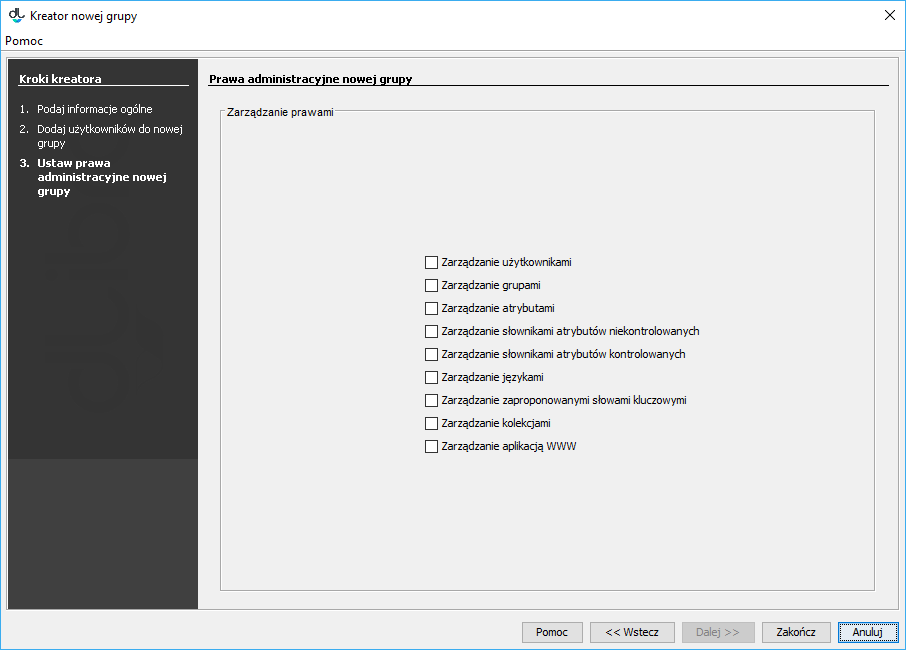906x650 pixels.
Task: Click the Kroki kreatora heading
Action: [x=60, y=79]
